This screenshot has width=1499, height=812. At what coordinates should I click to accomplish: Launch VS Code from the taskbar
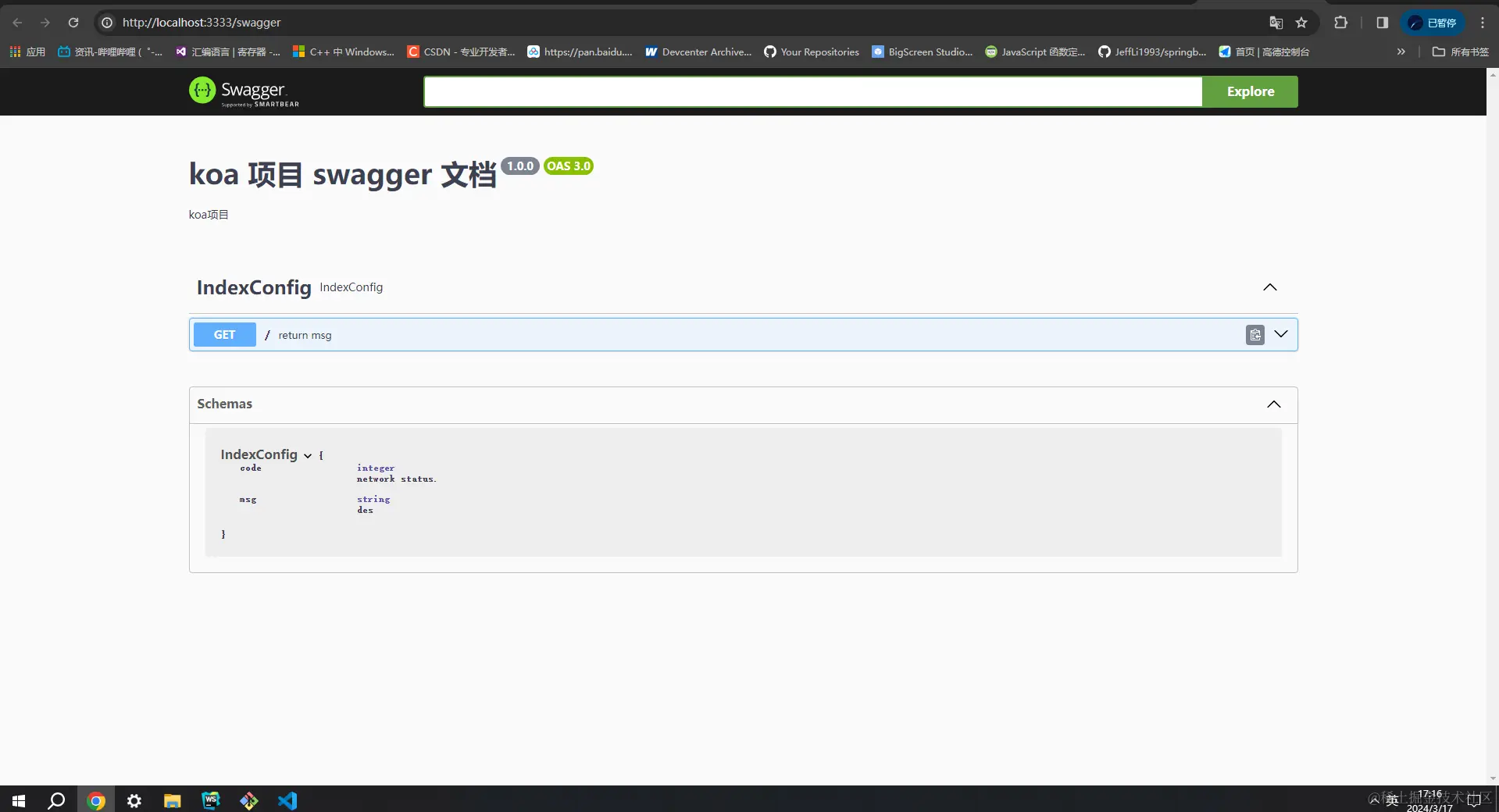coord(287,800)
